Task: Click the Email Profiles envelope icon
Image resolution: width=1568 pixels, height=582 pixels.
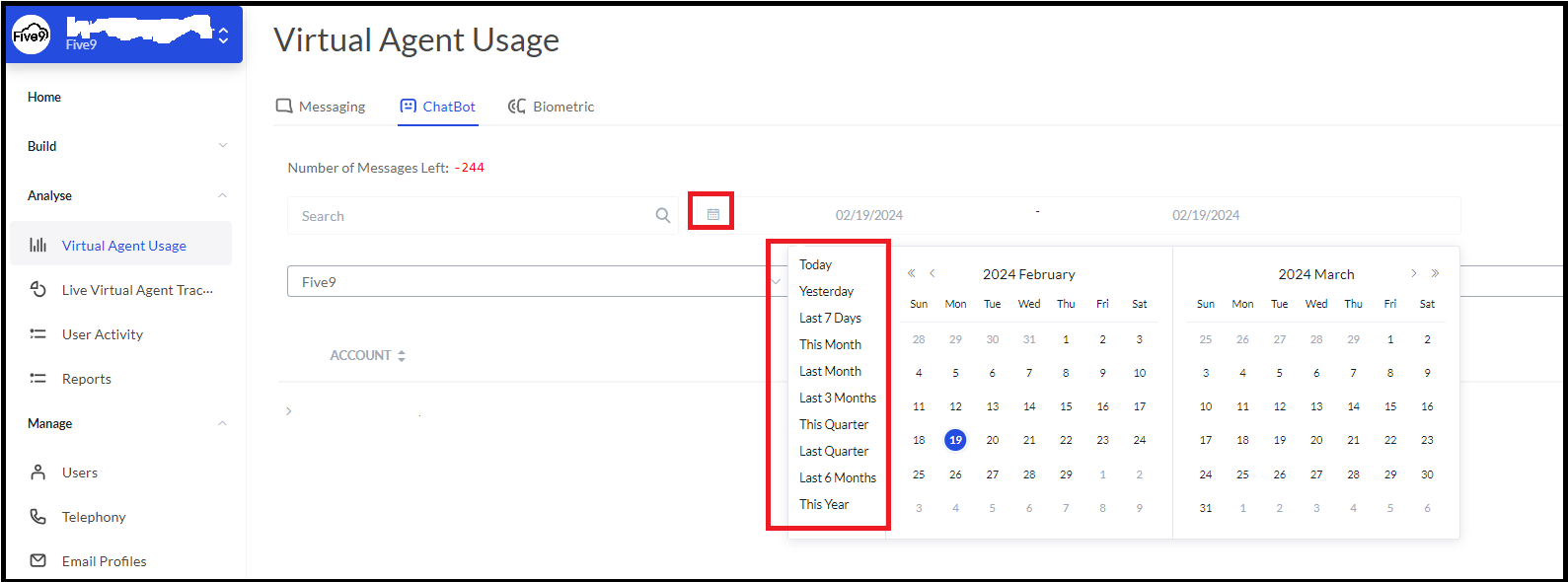Action: 38,560
